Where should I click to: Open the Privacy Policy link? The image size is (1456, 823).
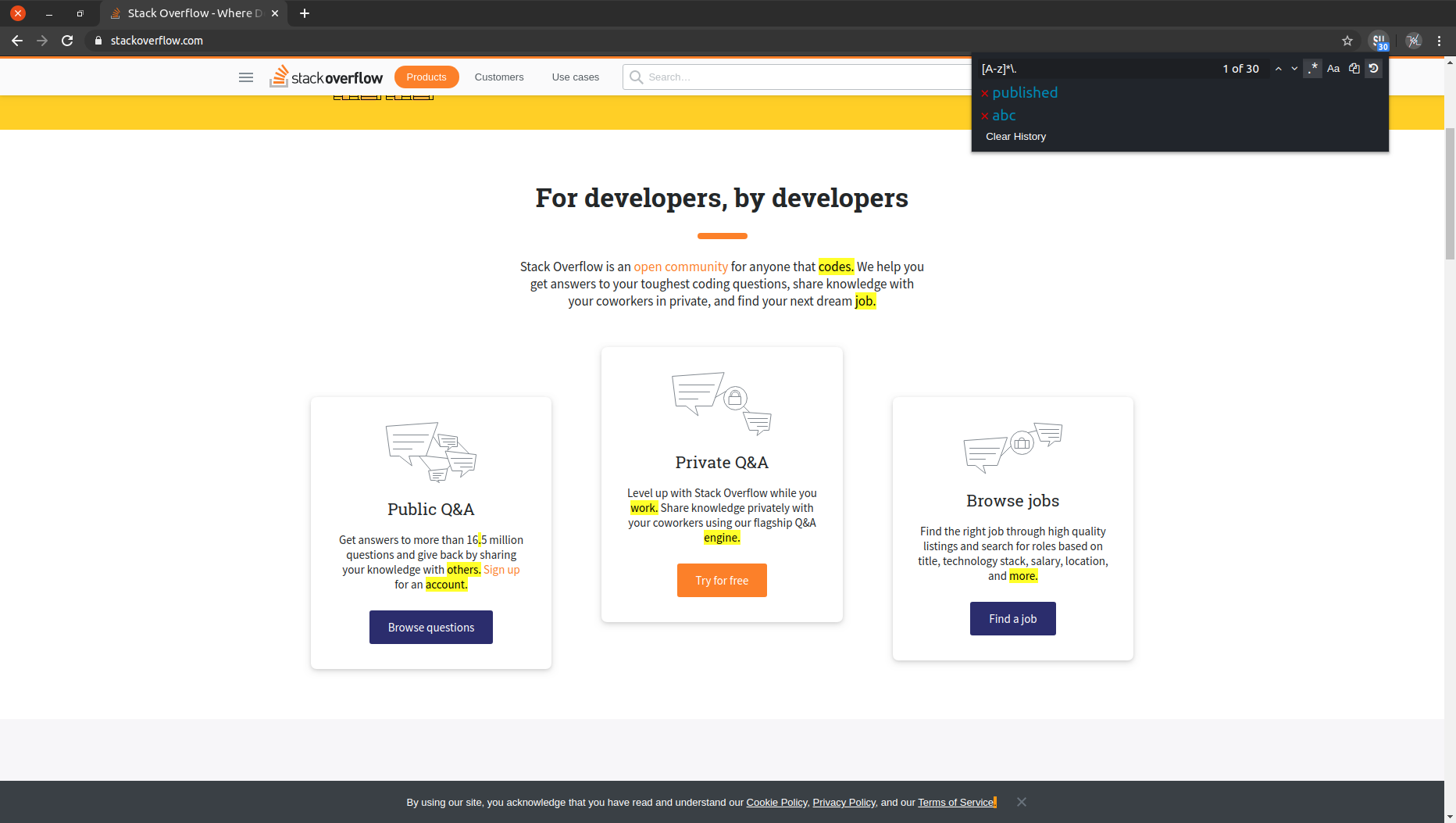click(844, 803)
